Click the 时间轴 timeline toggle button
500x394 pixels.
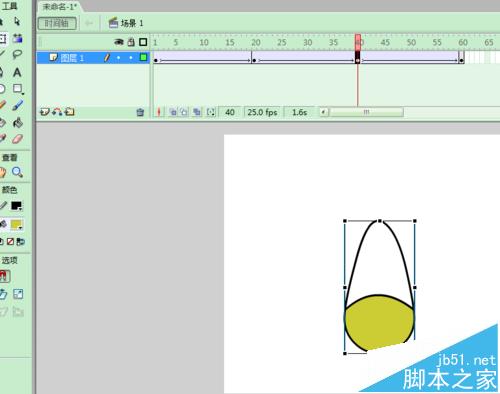point(57,23)
